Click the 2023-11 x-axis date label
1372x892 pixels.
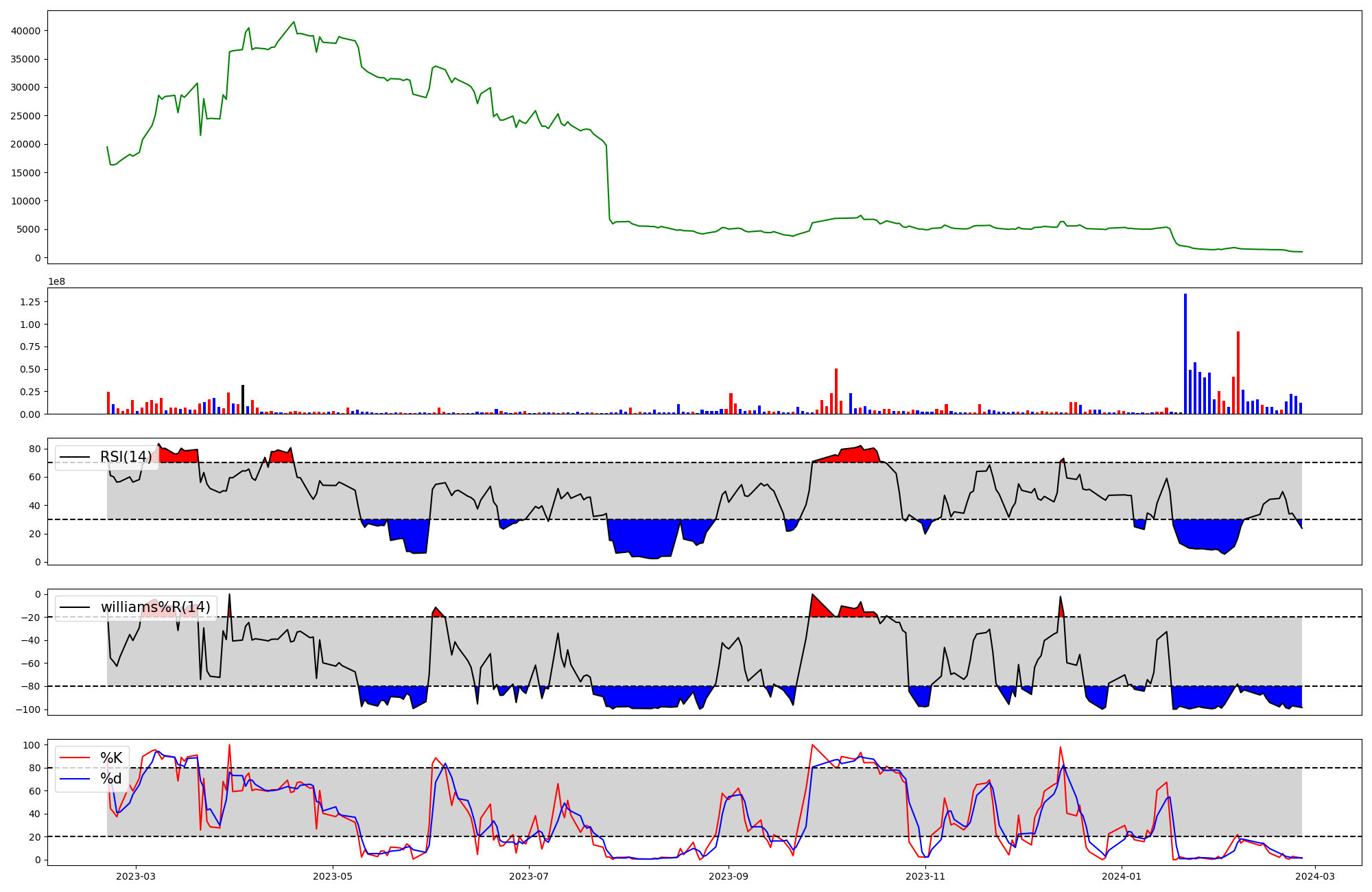(925, 876)
